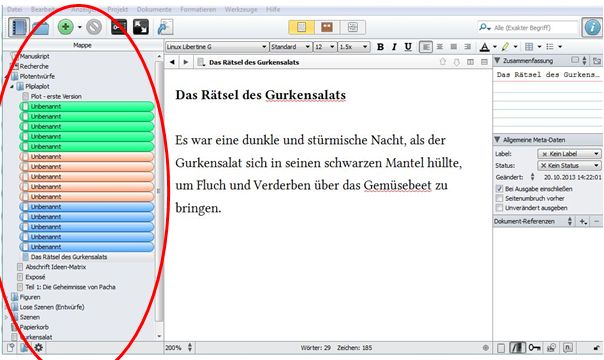Click the search field Alle (Exakter Begriff)
Screen dimensions: 604x360
(x=535, y=28)
